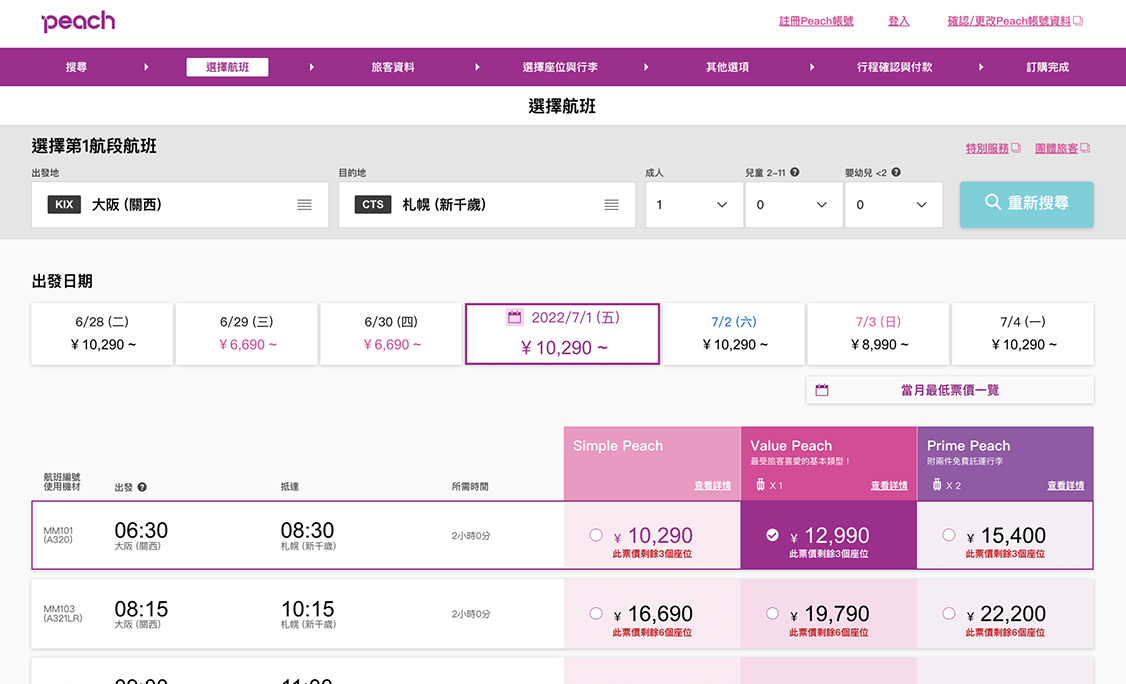Select the 7/2 (六) date card
This screenshot has height=684, width=1126.
tap(734, 334)
